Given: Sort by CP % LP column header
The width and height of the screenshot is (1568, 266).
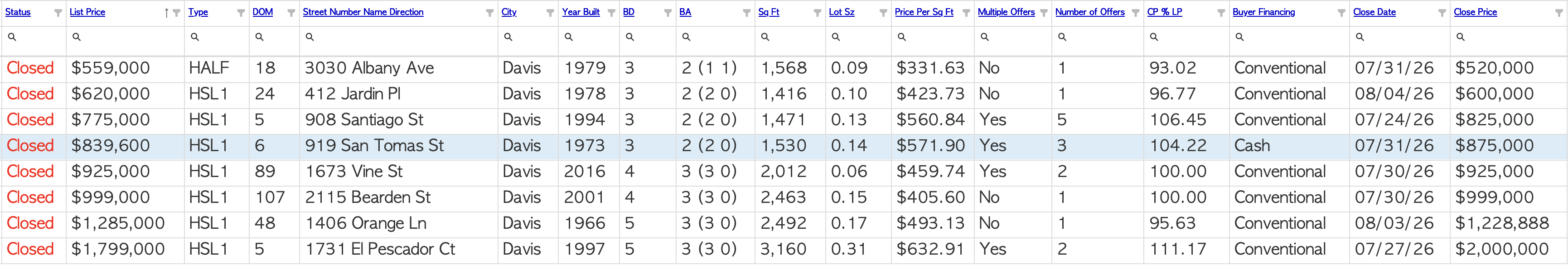Looking at the screenshot, I should click(x=1164, y=12).
